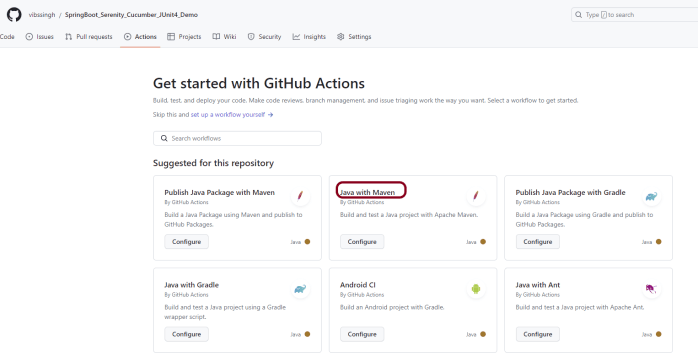Open repository Settings tab
This screenshot has width=698, height=362.
tap(354, 37)
